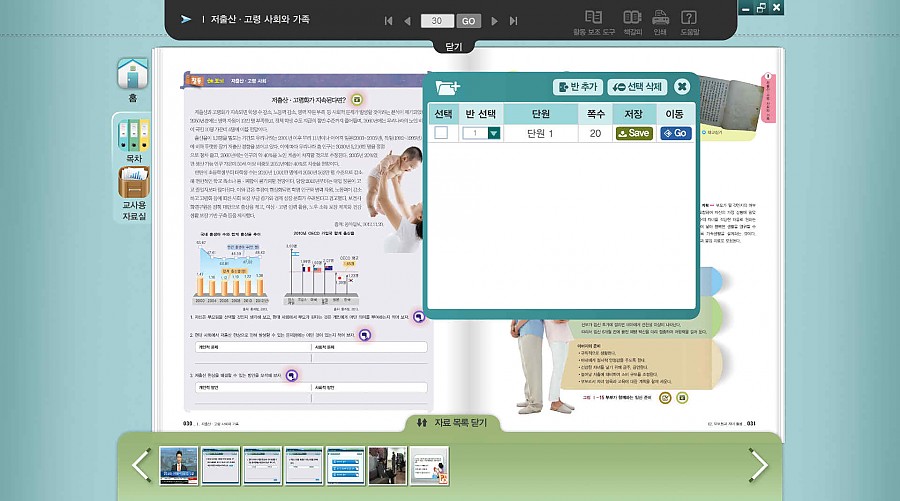The height and width of the screenshot is (501, 900).
Task: Click the 인쇄 print icon
Action: click(x=660, y=20)
